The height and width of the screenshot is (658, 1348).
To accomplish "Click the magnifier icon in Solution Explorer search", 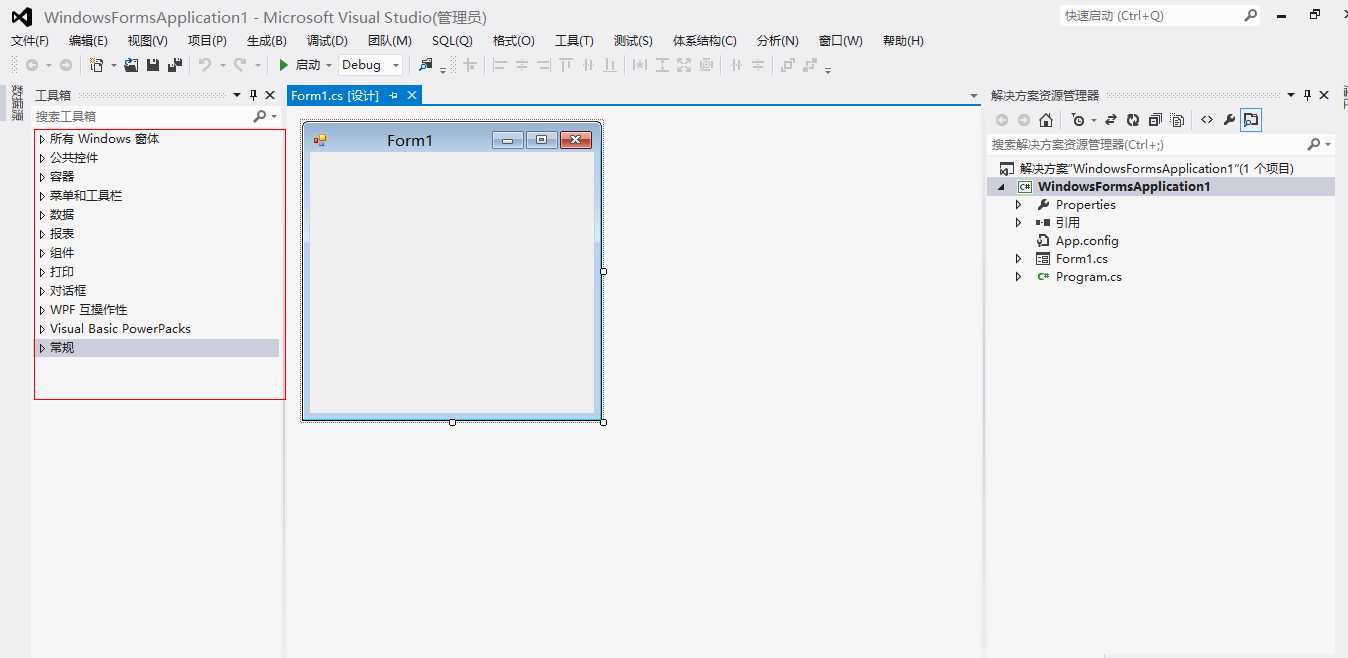I will pyautogui.click(x=1313, y=144).
